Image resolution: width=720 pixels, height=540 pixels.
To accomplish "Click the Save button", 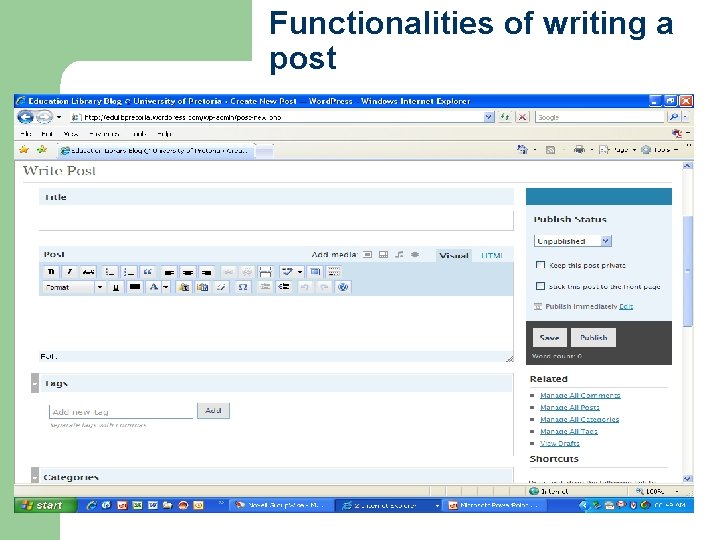I will pos(550,338).
